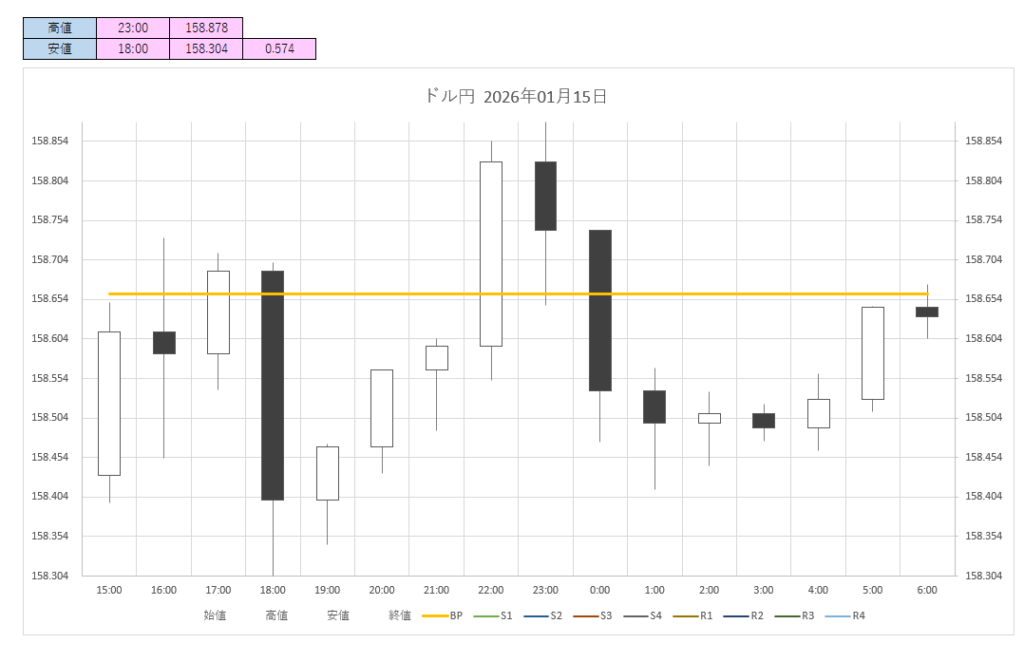Select the large black candlestick at 18:00
Screen dimensions: 1024x662
(273, 385)
